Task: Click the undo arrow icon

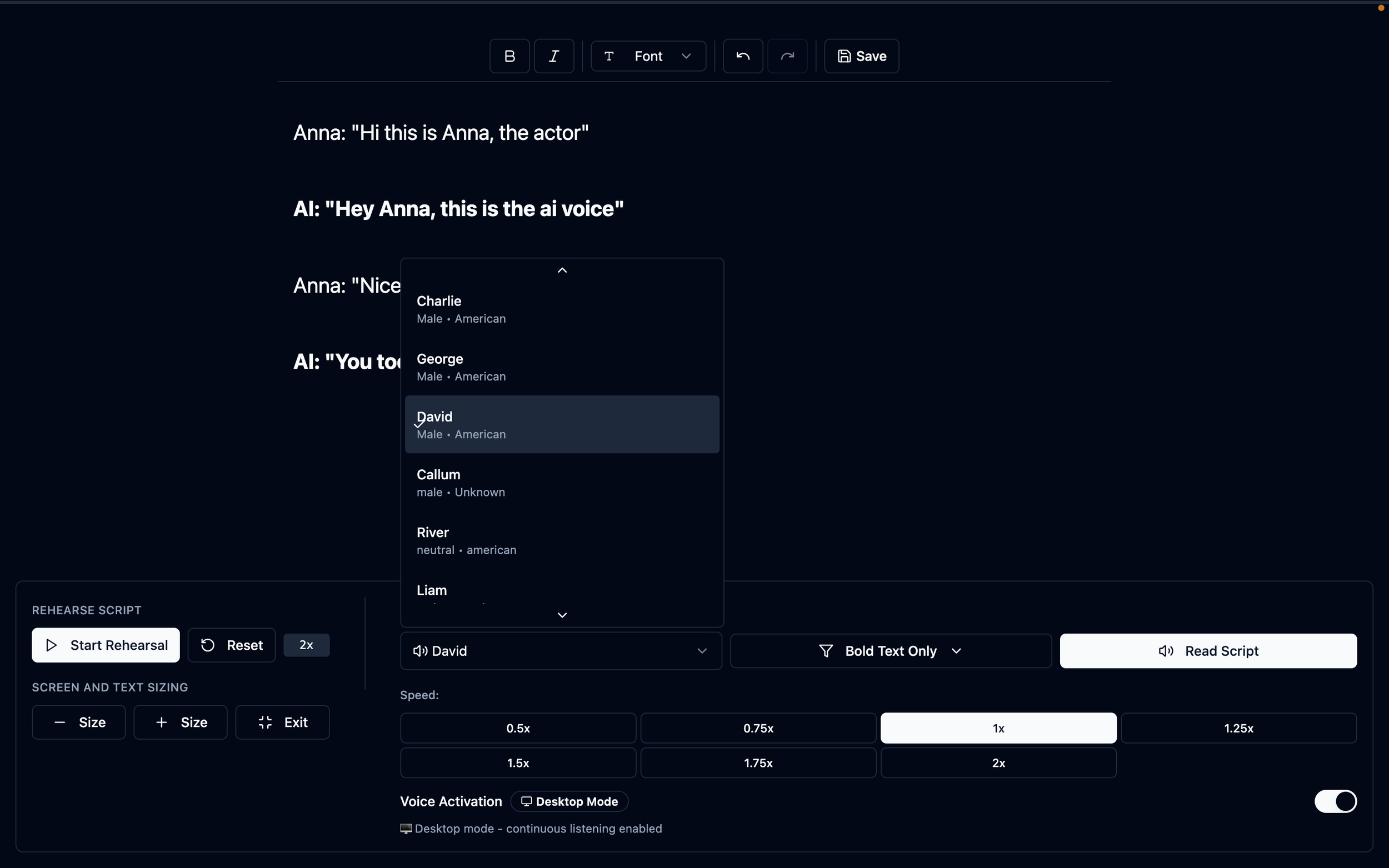Action: (742, 56)
